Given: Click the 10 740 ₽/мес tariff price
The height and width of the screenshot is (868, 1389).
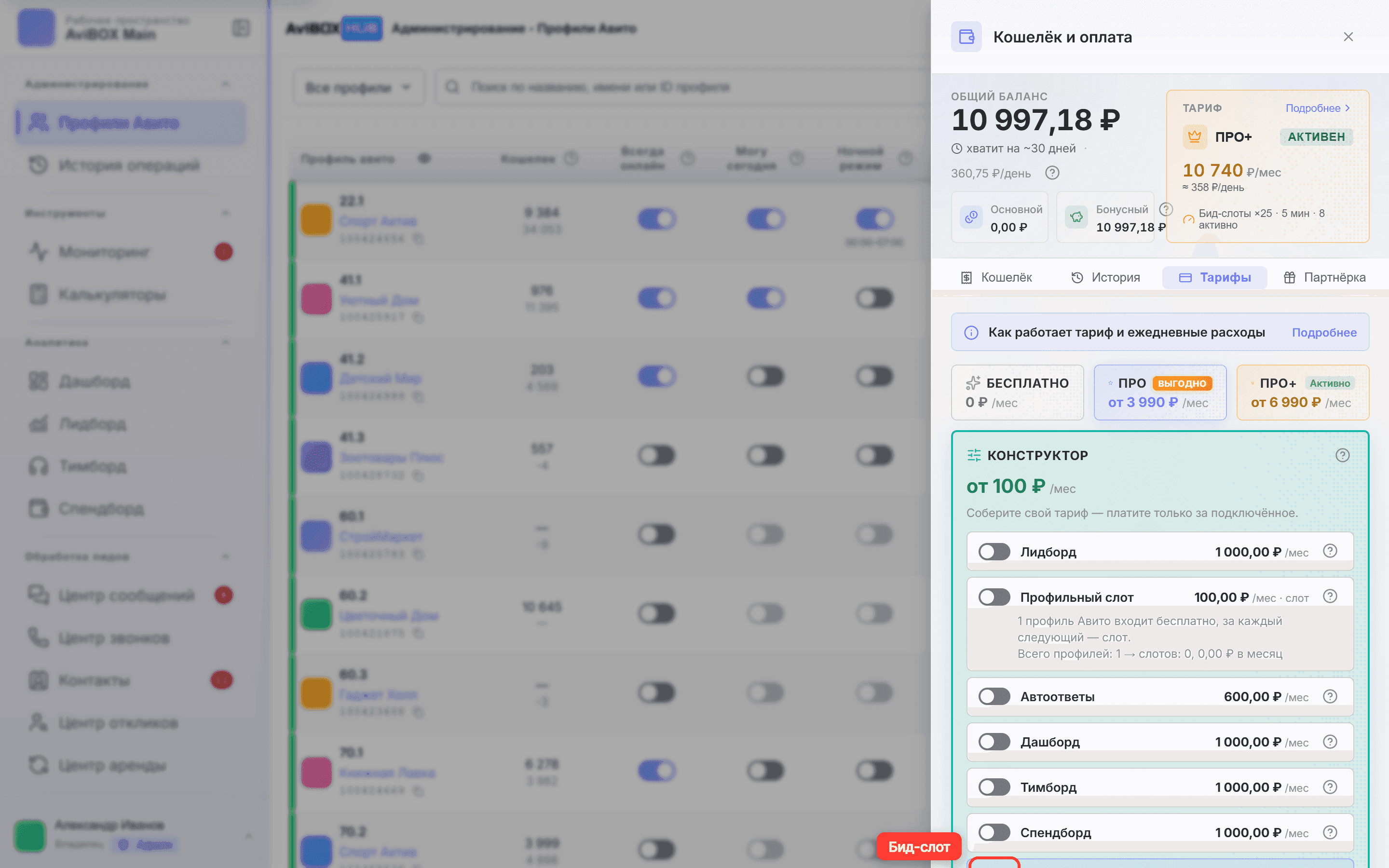Looking at the screenshot, I should 1232,171.
